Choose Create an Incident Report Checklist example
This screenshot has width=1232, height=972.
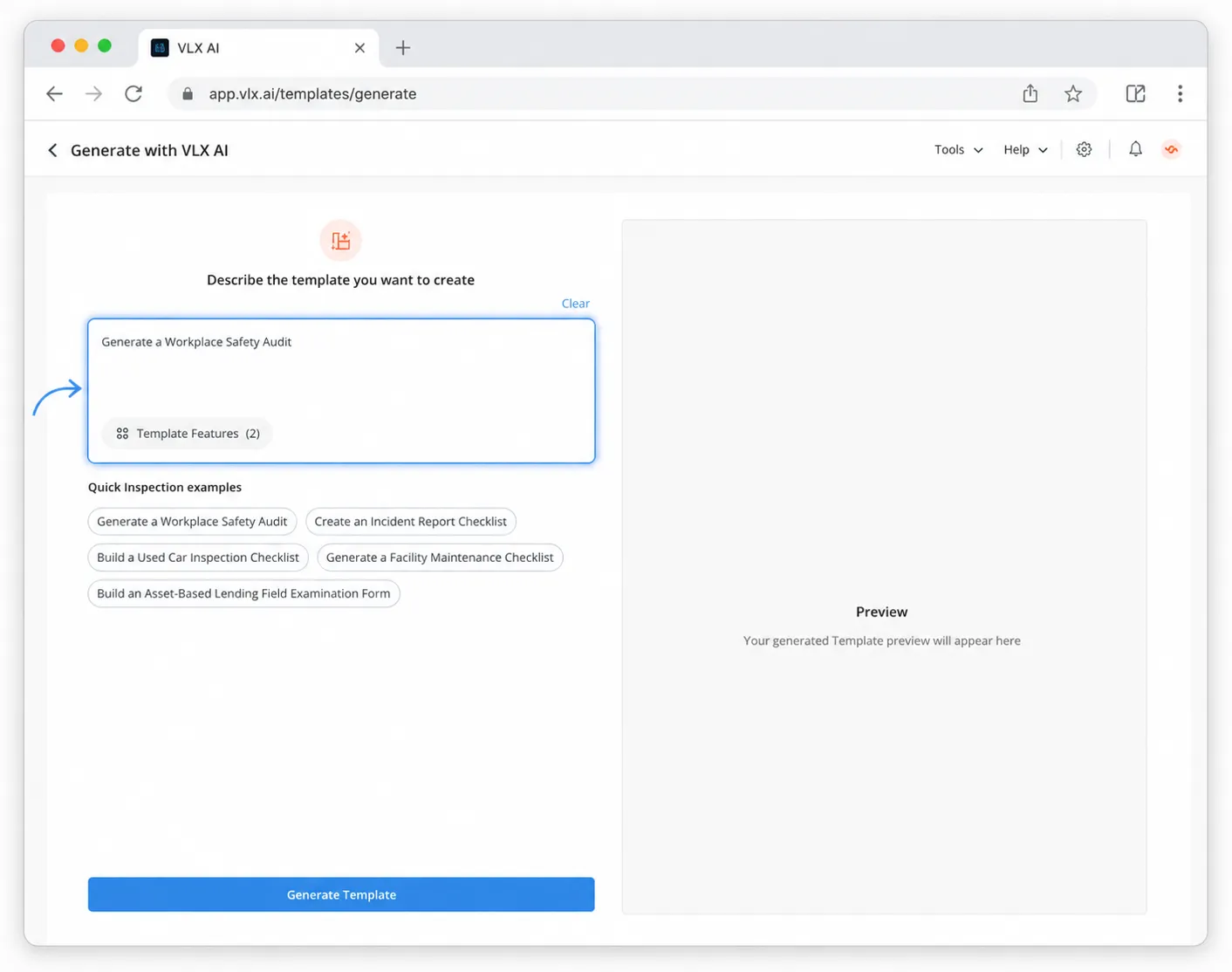[410, 522]
